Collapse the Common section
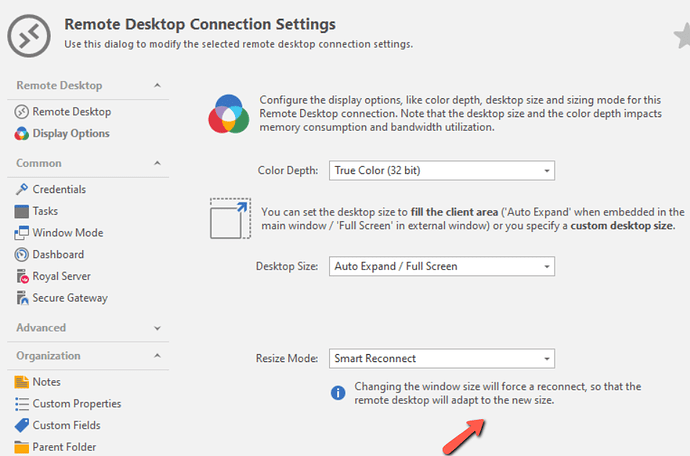The width and height of the screenshot is (690, 456). [157, 163]
